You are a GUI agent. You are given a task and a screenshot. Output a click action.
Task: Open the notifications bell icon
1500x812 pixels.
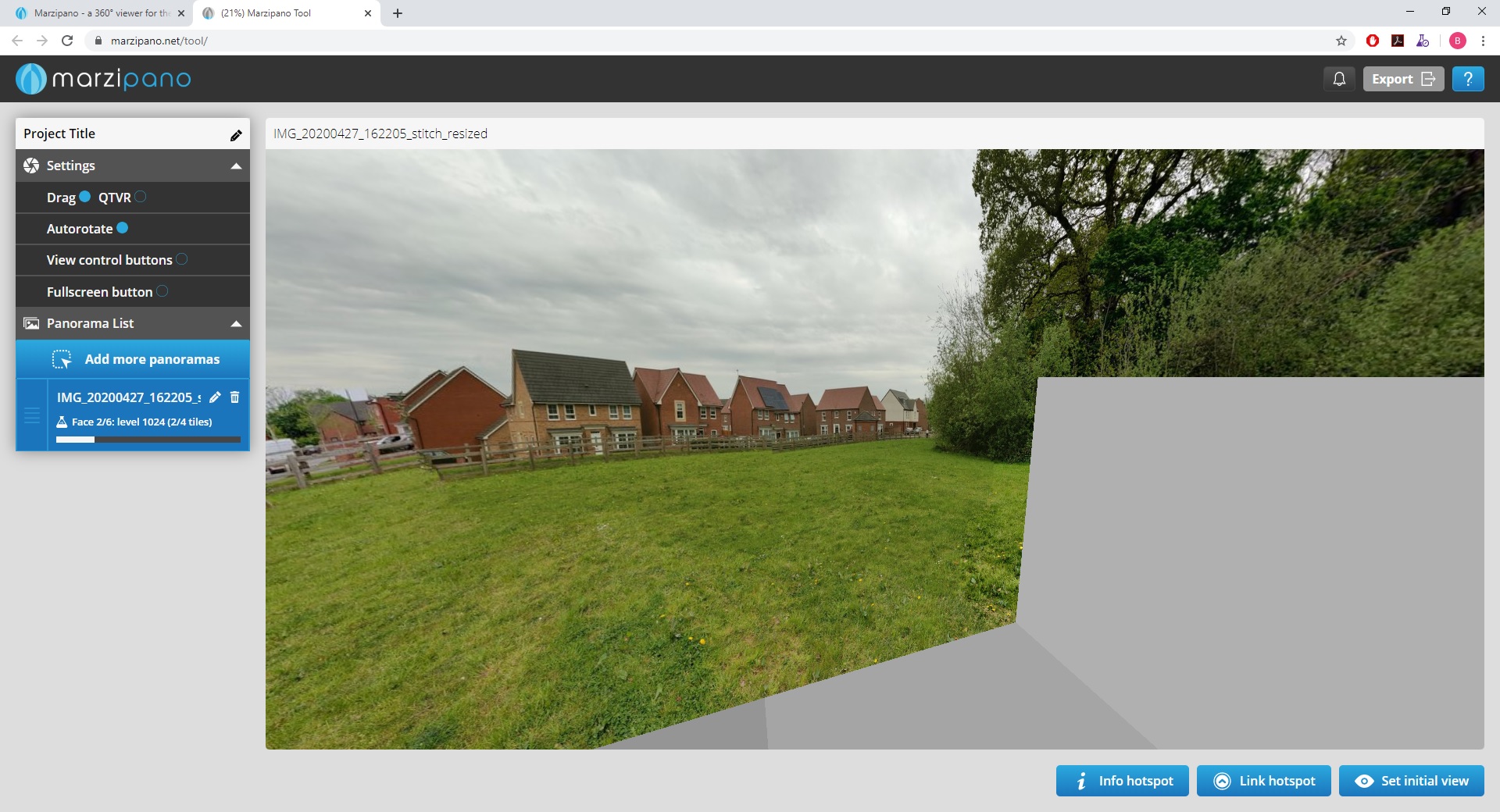[1339, 79]
